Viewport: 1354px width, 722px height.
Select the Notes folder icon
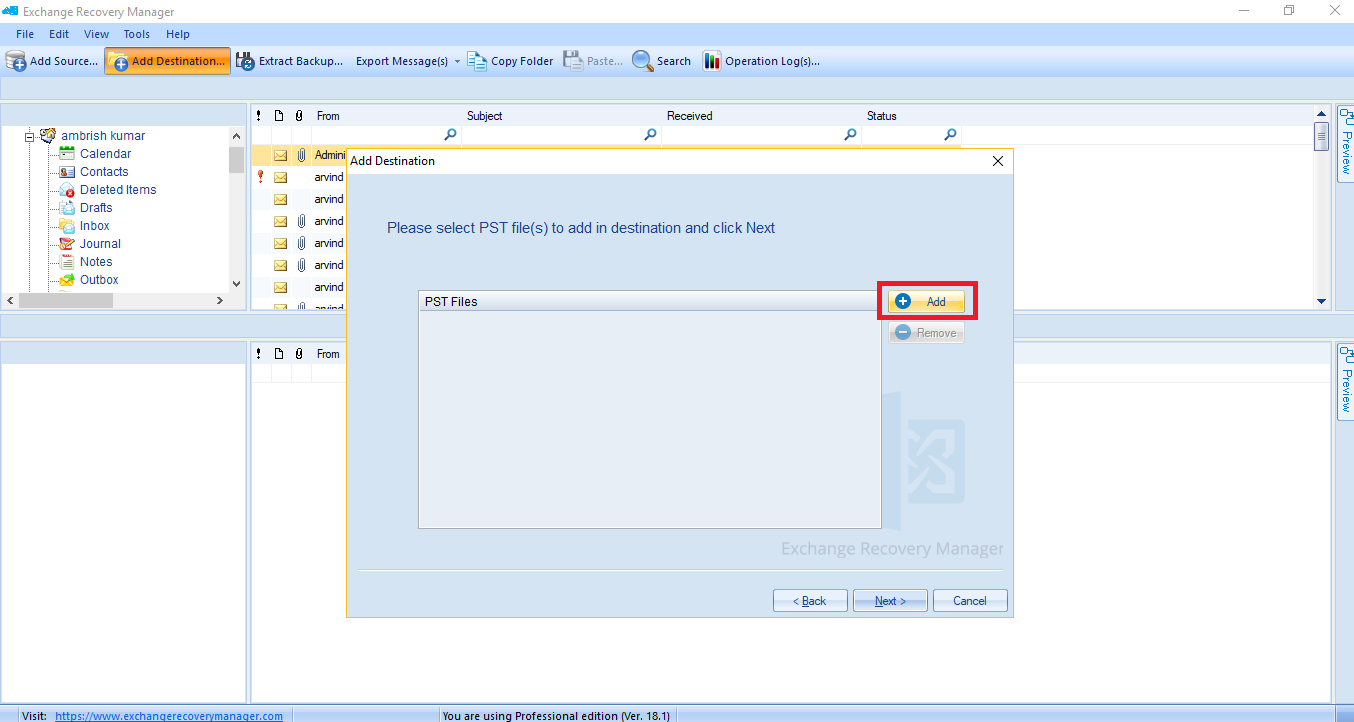point(67,261)
